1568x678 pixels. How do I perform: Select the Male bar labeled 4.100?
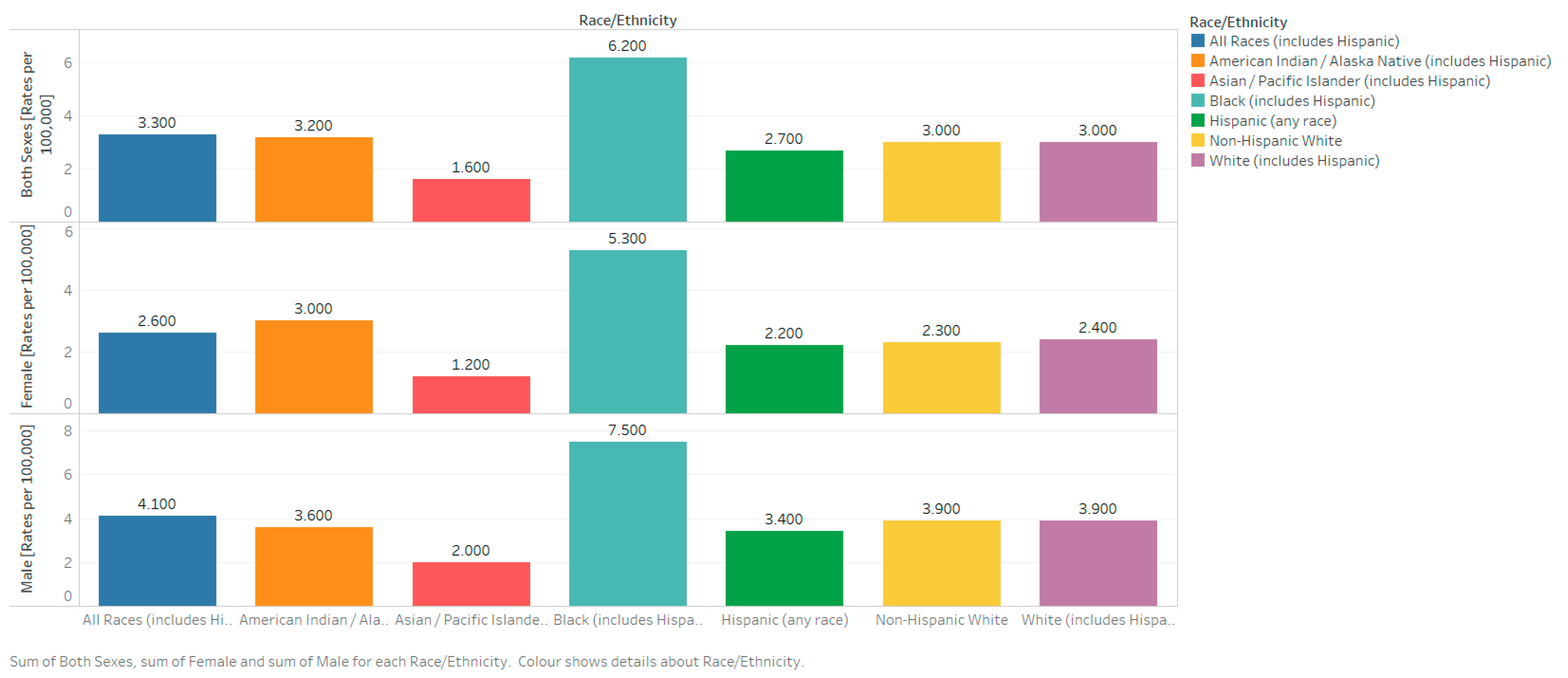pos(157,560)
